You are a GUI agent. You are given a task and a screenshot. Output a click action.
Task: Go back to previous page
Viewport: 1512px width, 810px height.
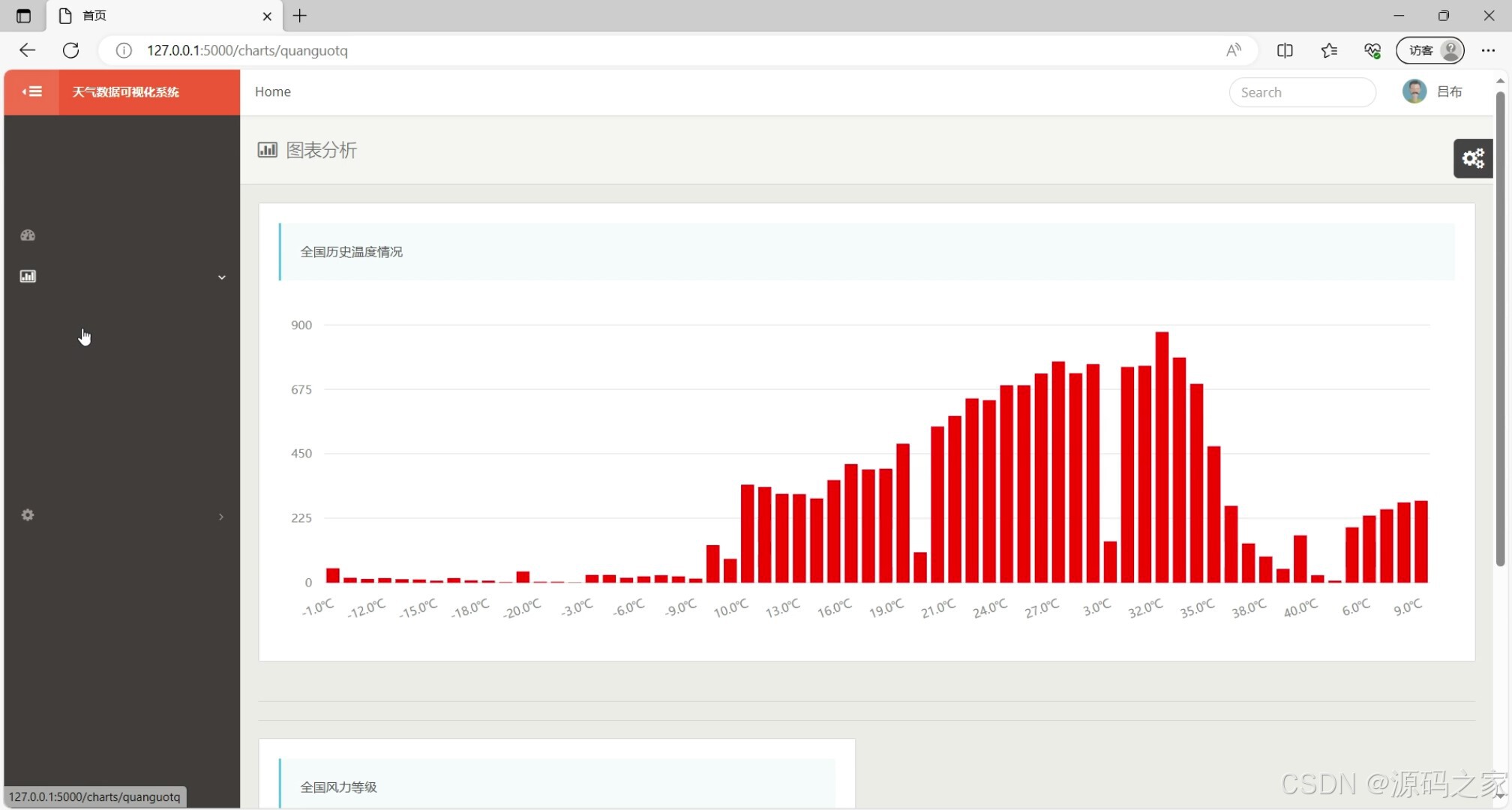28,50
